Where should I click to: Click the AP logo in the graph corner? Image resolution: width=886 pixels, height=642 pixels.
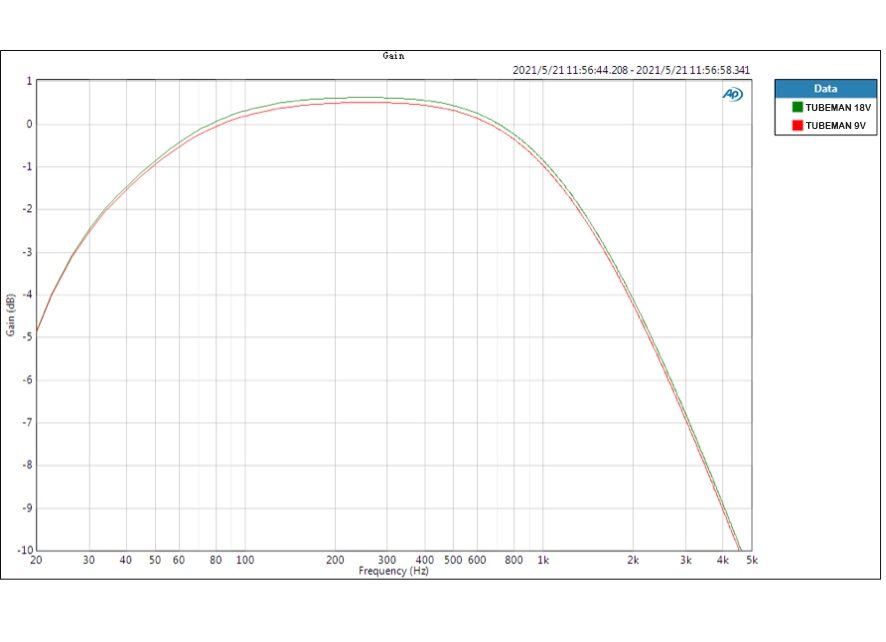click(732, 94)
